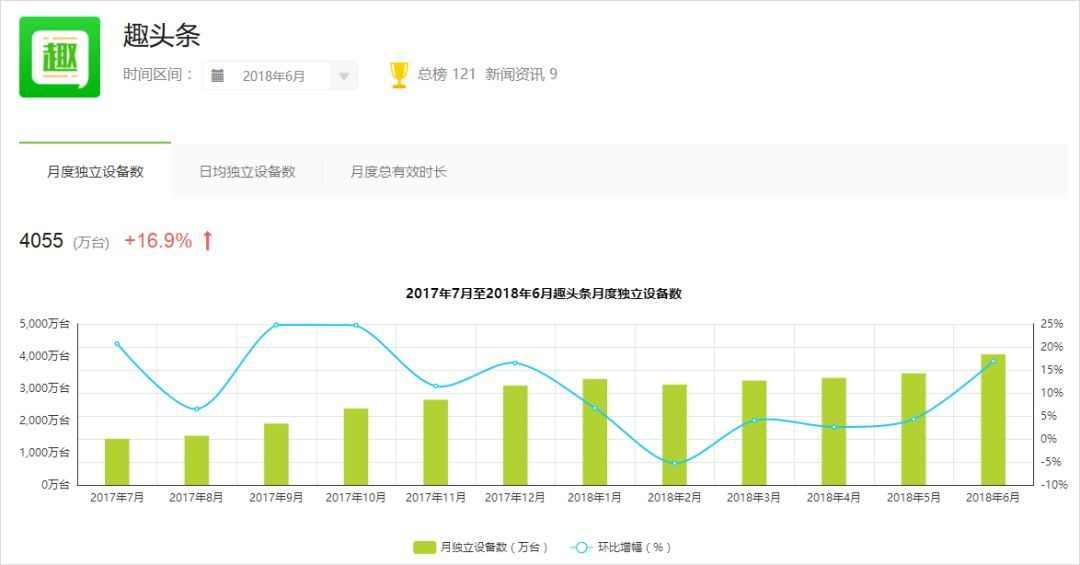Click the calendar icon in date selector
The height and width of the screenshot is (565, 1080).
click(x=218, y=76)
